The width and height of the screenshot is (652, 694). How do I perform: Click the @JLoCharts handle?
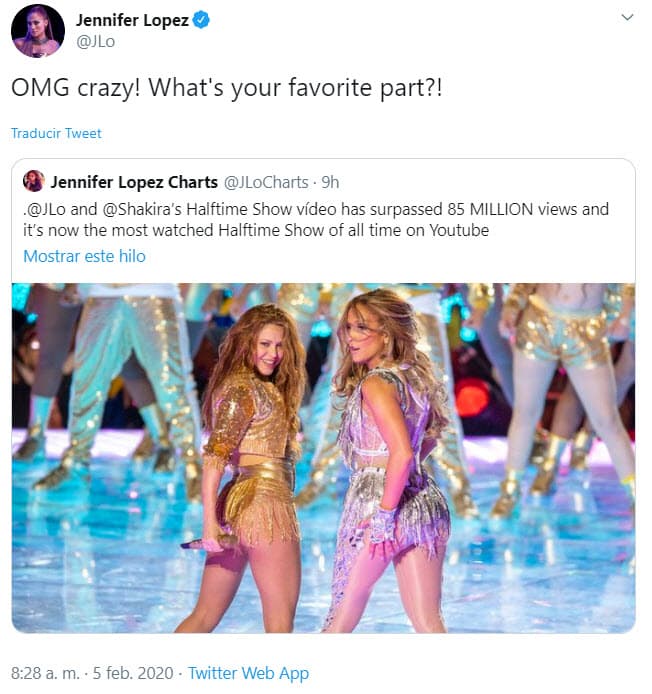tap(265, 182)
